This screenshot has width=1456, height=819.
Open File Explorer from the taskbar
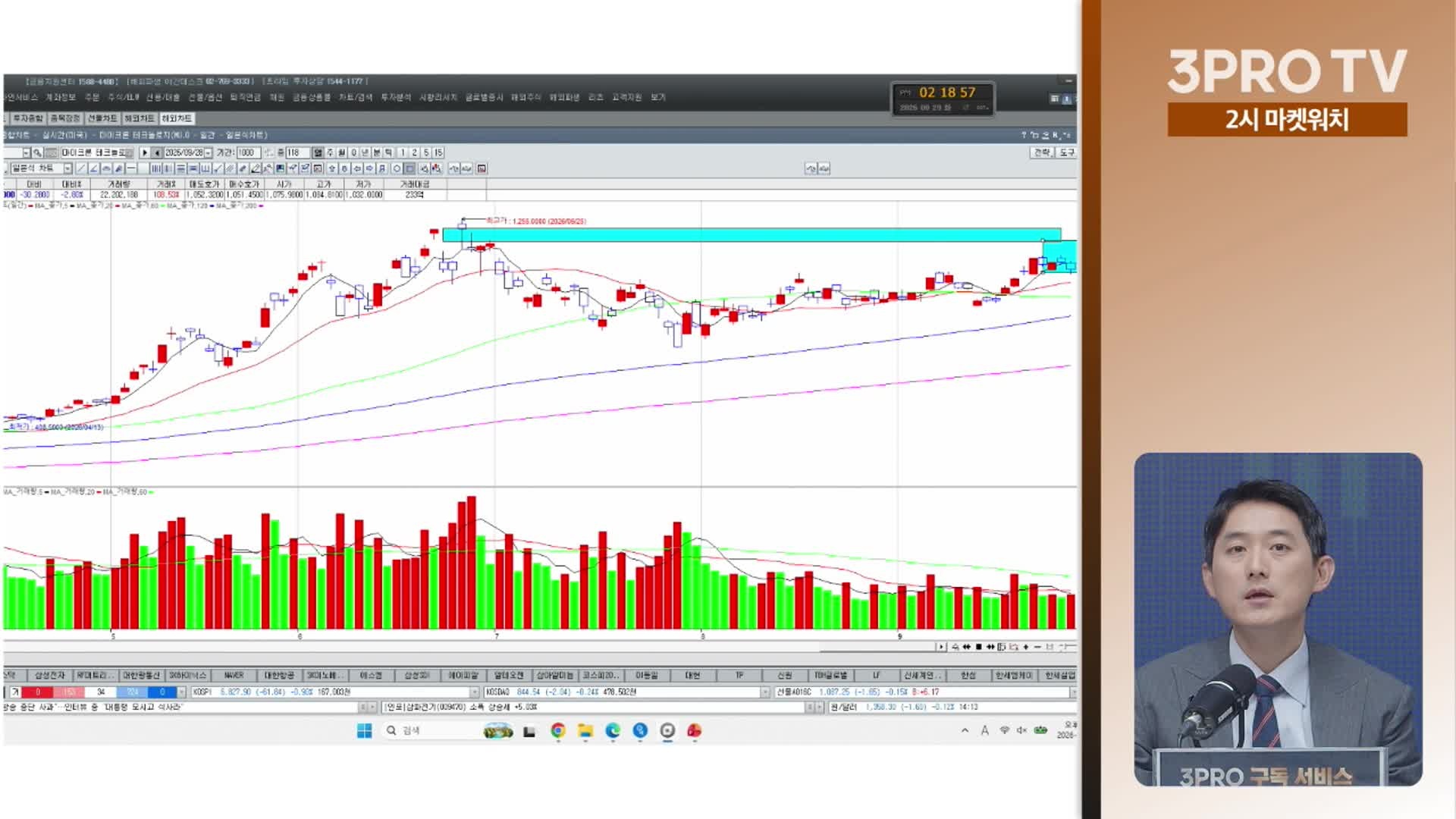tap(585, 730)
